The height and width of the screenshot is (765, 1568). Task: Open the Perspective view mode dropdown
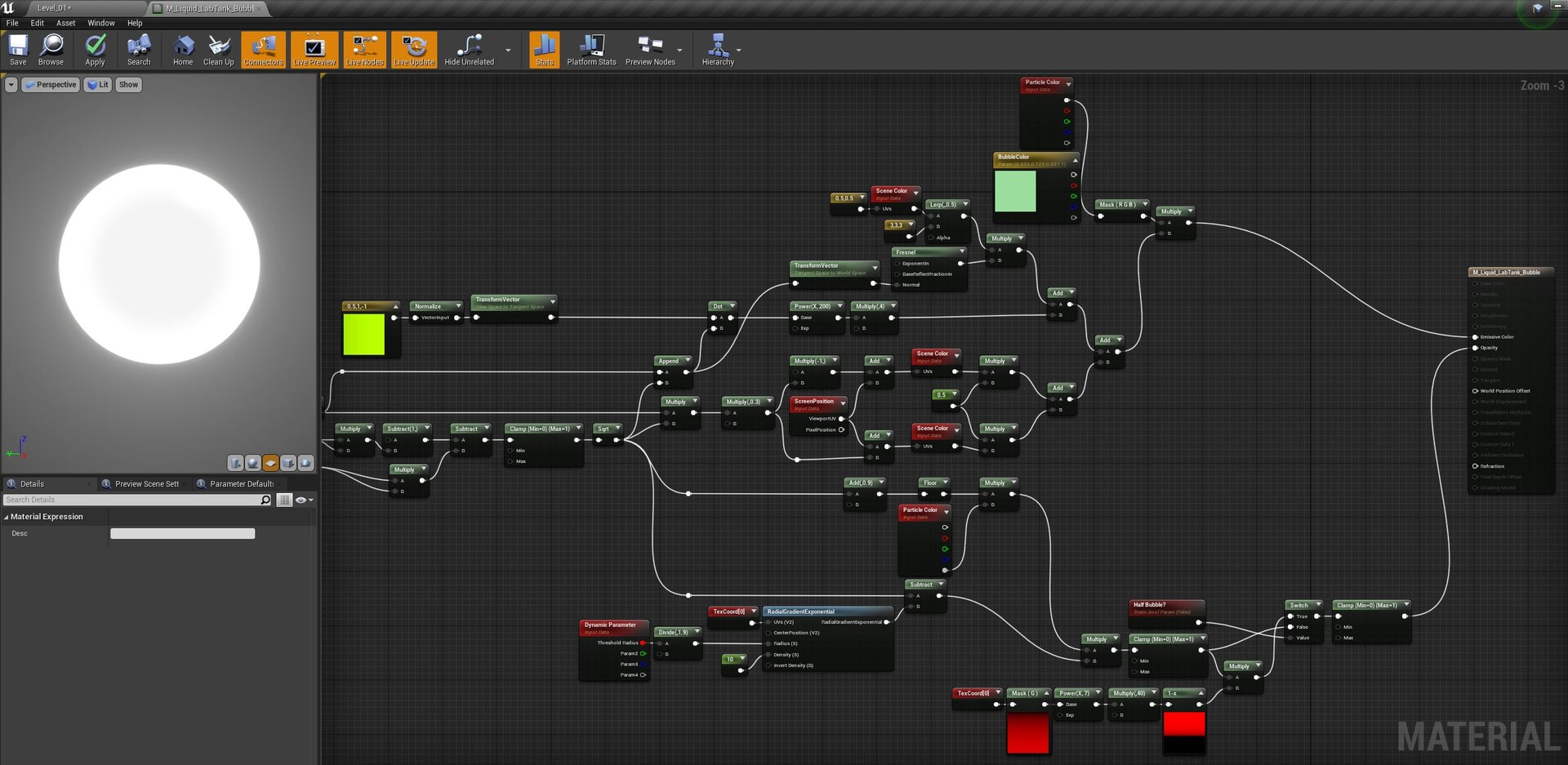[x=50, y=85]
